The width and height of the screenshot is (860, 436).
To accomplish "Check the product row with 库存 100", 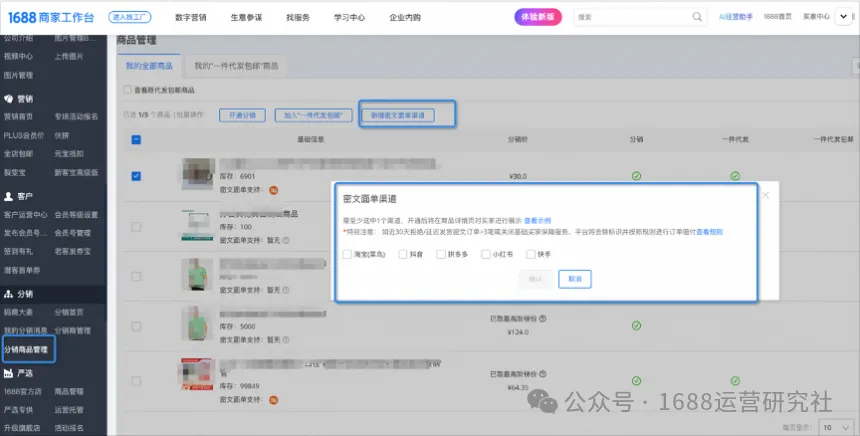I will tap(136, 227).
